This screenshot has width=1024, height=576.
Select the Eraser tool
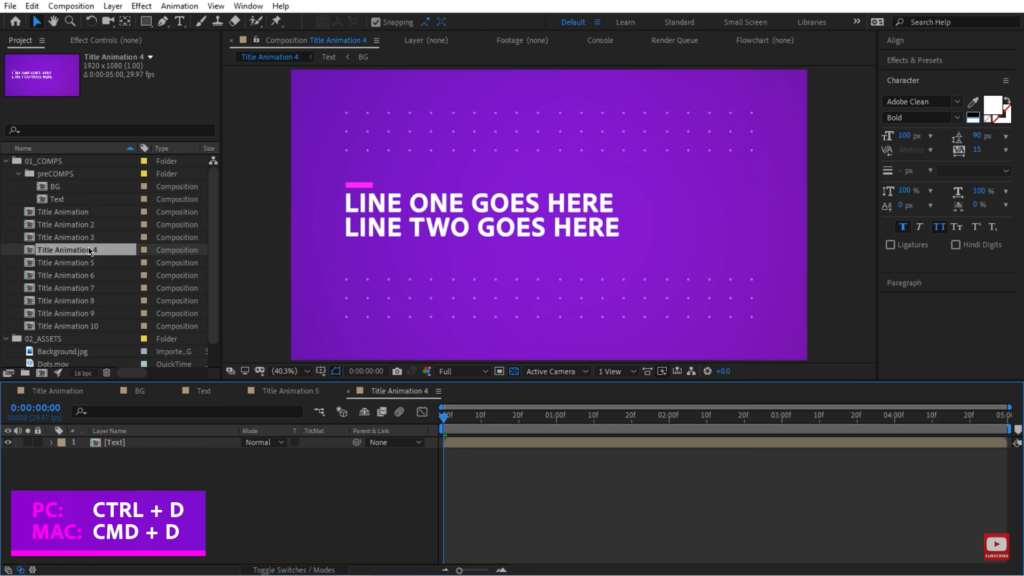[x=234, y=22]
